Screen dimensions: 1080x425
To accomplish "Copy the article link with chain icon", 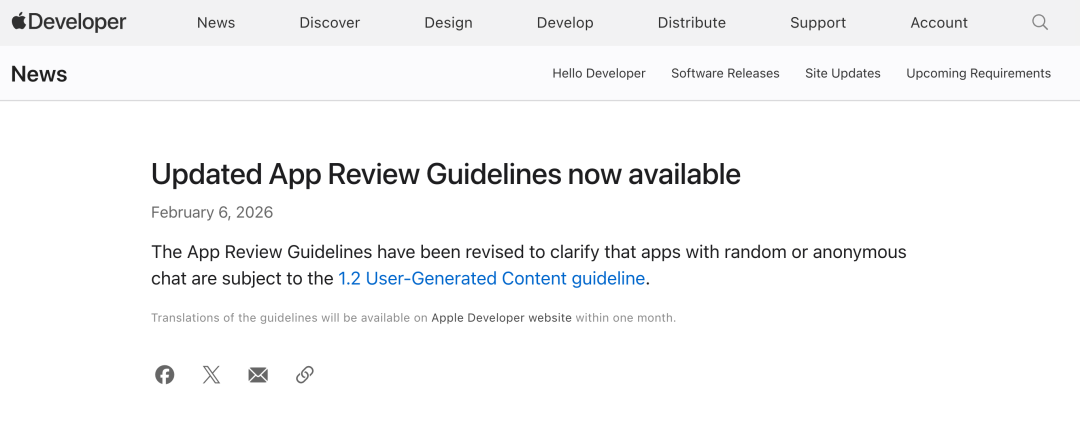I will coord(305,375).
